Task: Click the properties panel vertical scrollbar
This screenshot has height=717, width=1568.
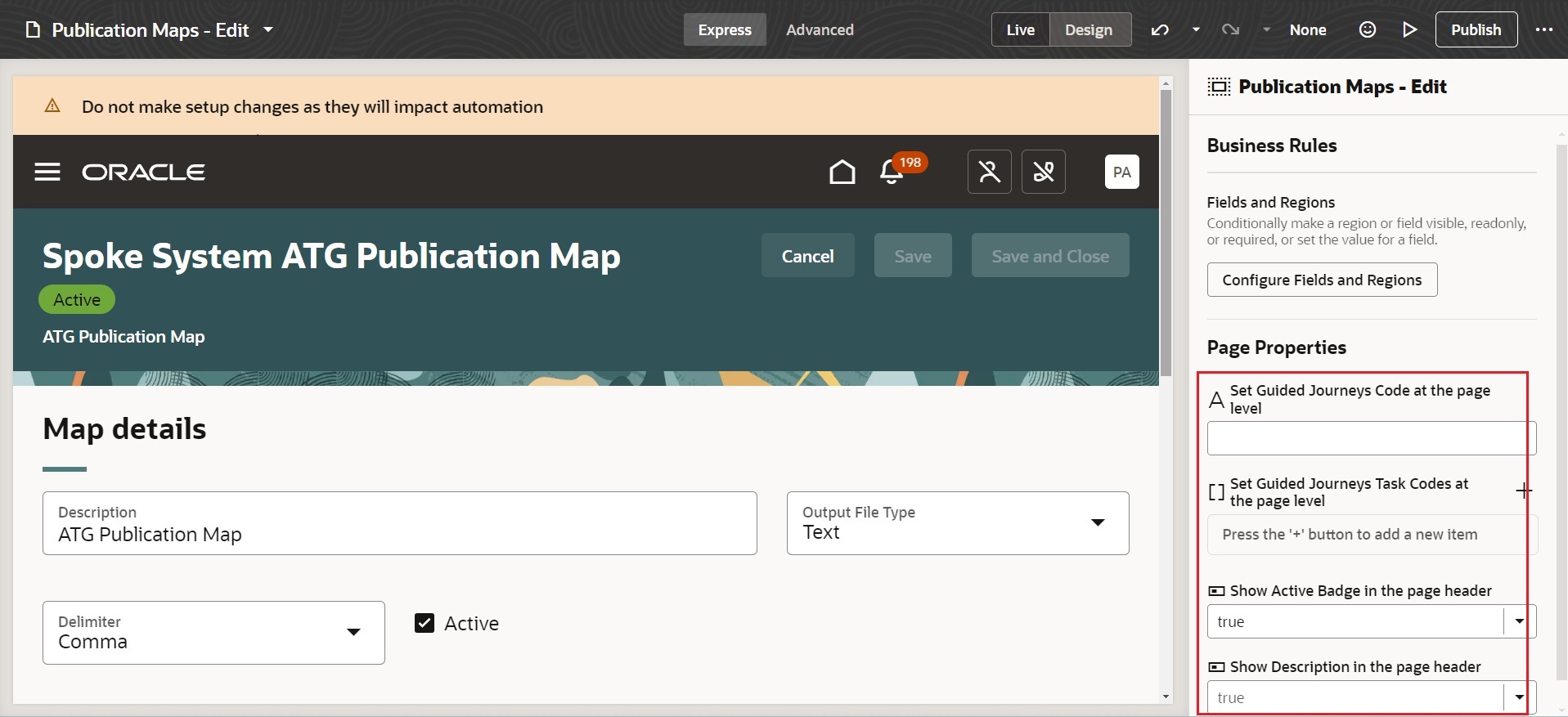Action: 1561,413
